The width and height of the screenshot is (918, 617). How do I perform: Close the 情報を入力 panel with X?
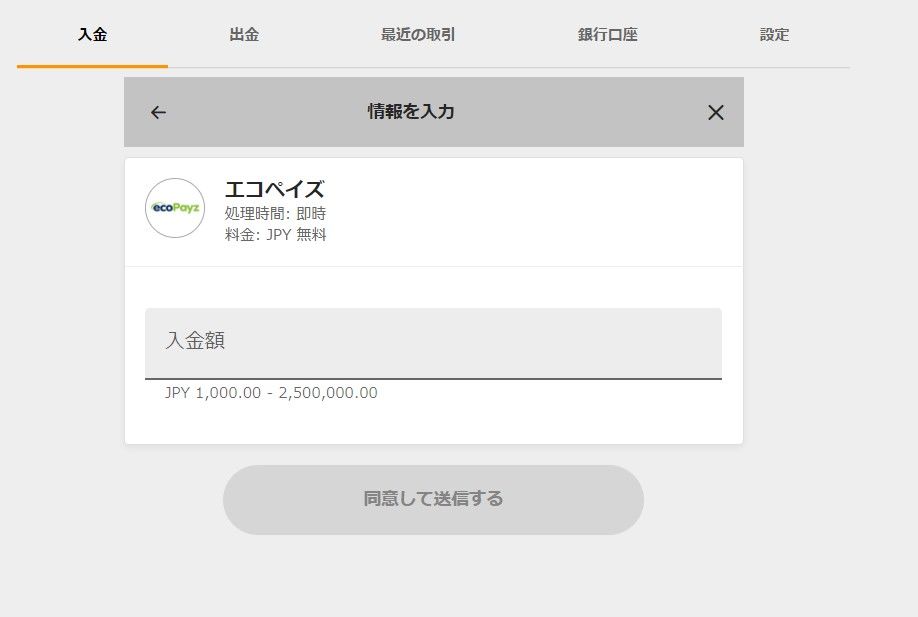pos(715,112)
